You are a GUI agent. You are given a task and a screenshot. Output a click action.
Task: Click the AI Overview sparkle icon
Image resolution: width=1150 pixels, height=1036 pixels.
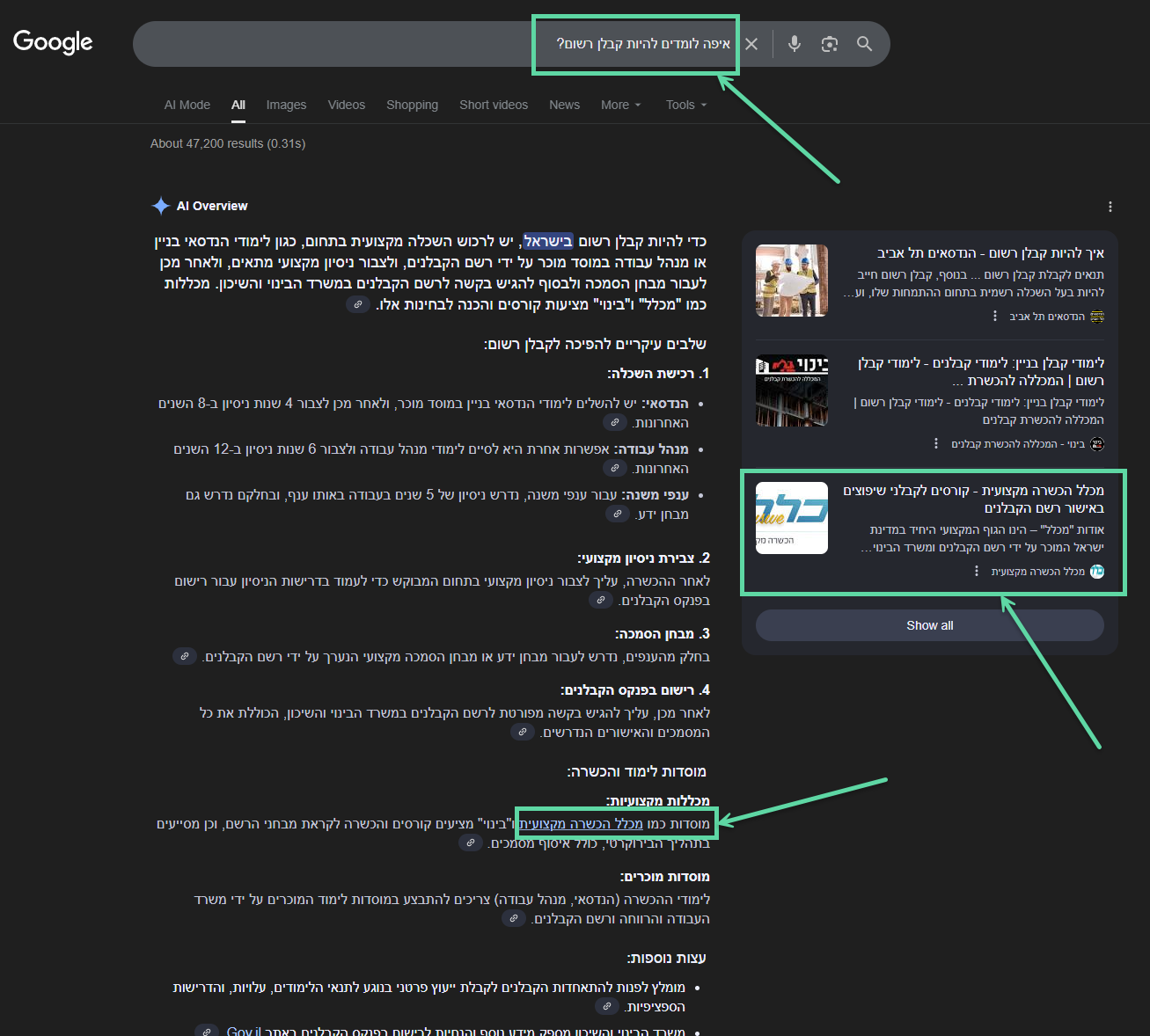161,206
